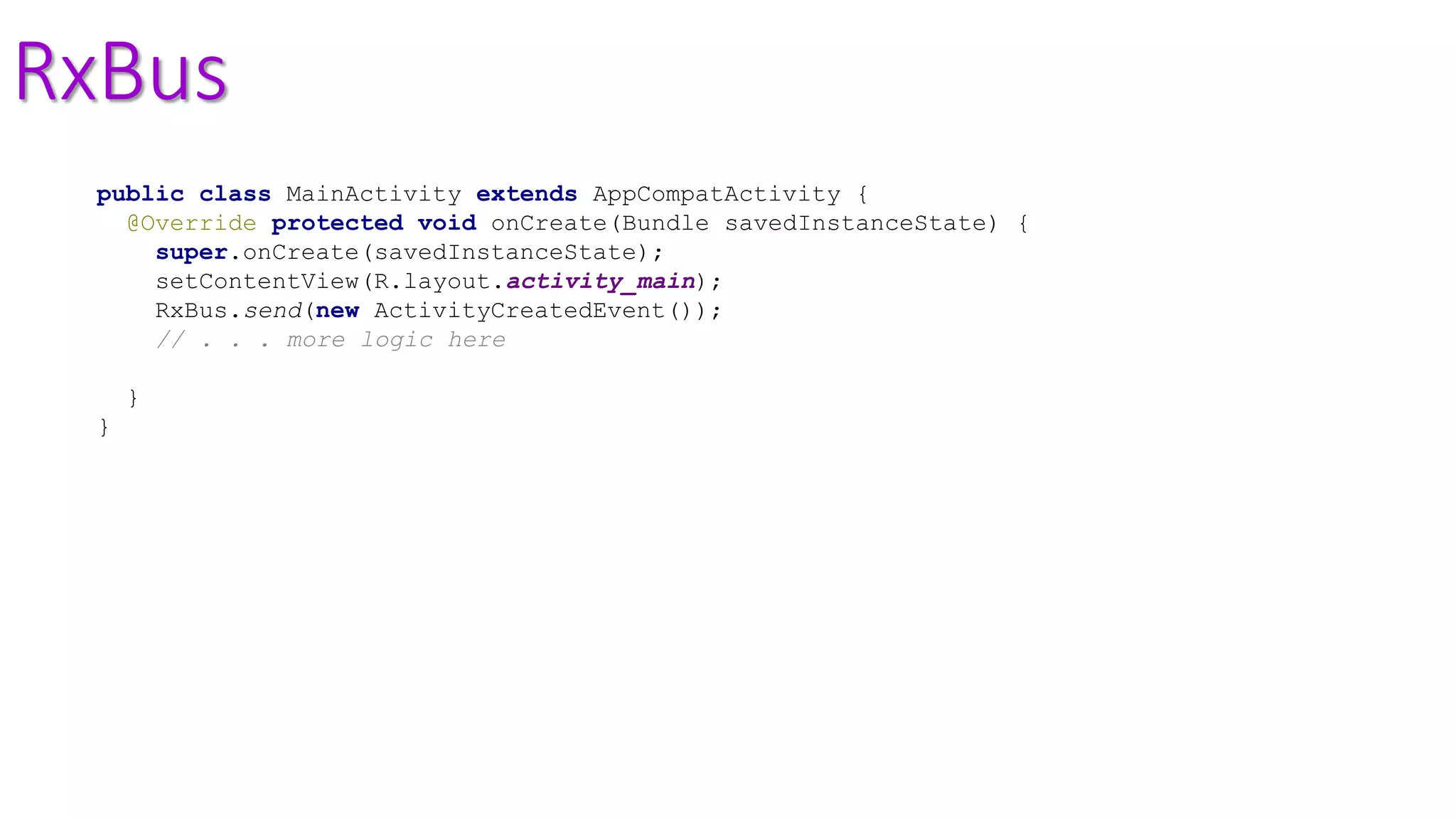Screen dimensions: 1456x819
Task: Select the onCreate method name in signature
Action: pyautogui.click(x=549, y=223)
